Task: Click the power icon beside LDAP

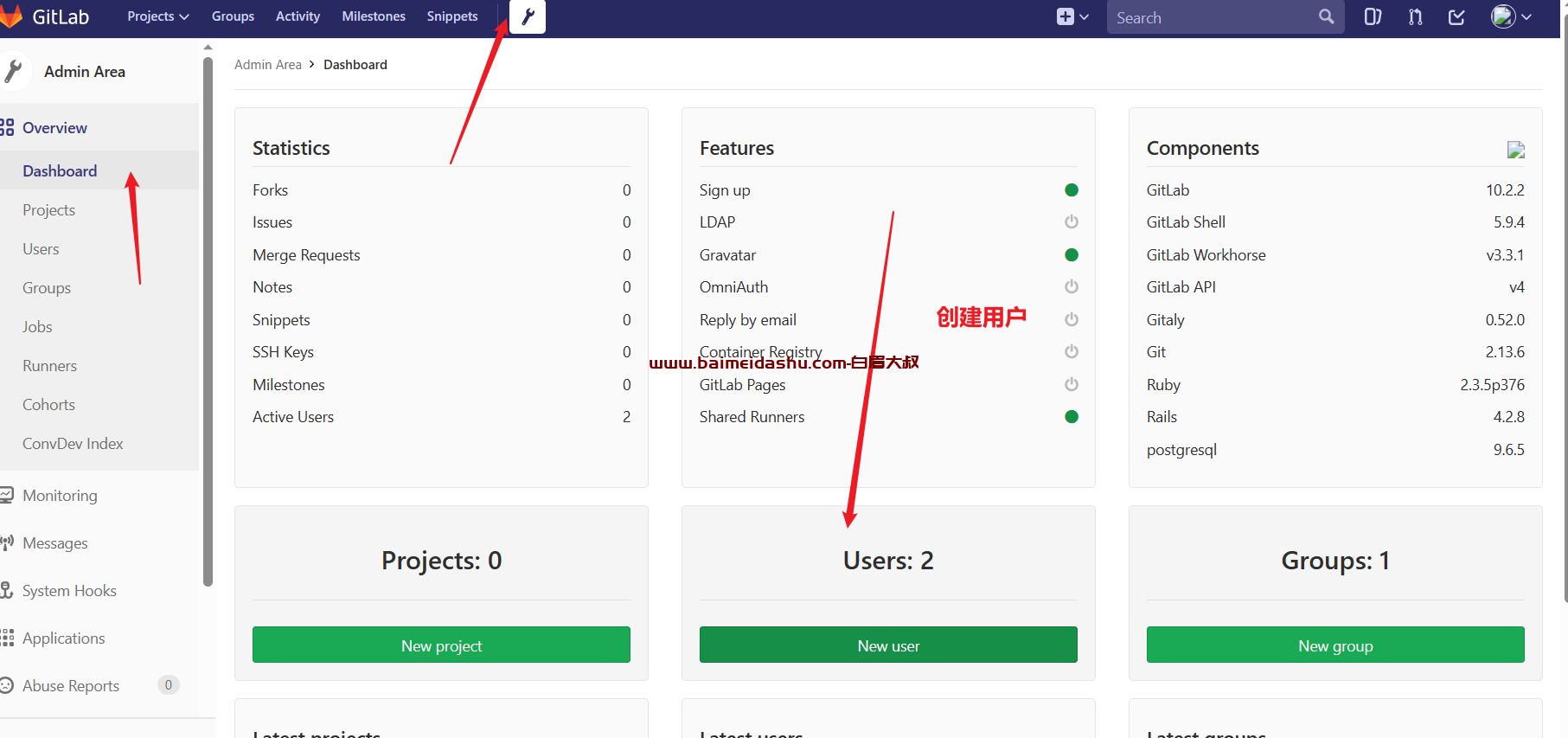Action: [x=1072, y=222]
